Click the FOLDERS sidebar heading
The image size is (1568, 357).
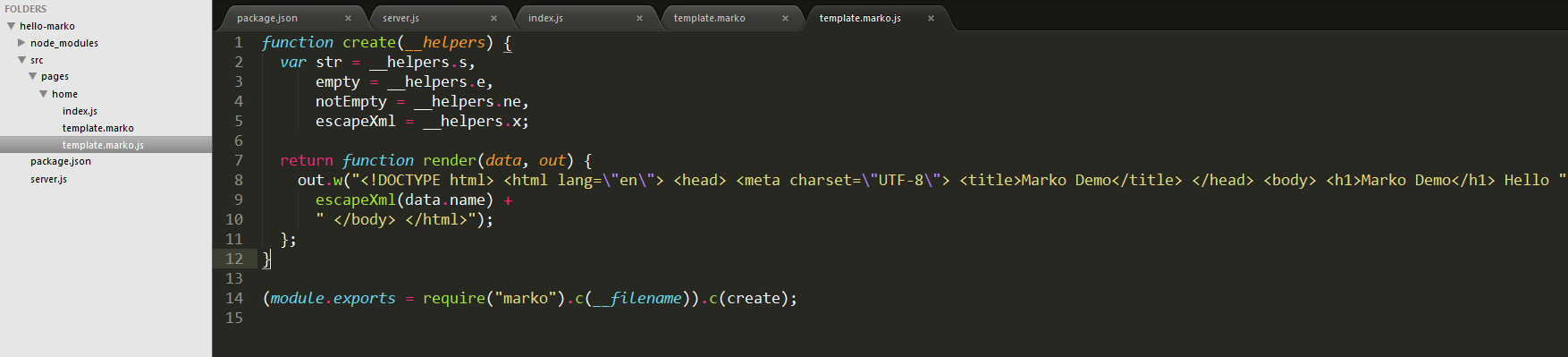point(26,9)
